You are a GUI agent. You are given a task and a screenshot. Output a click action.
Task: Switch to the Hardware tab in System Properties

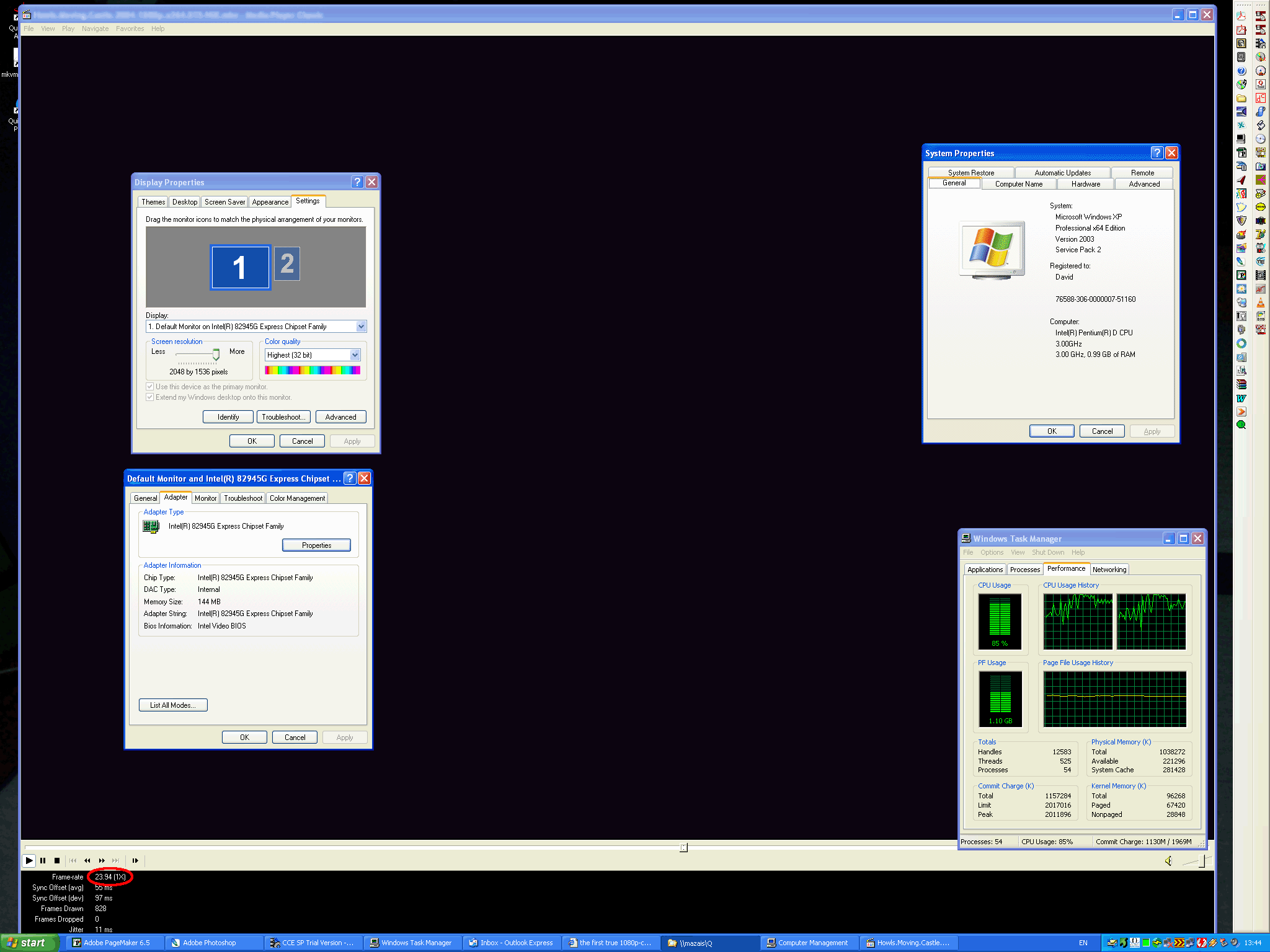coord(1086,184)
